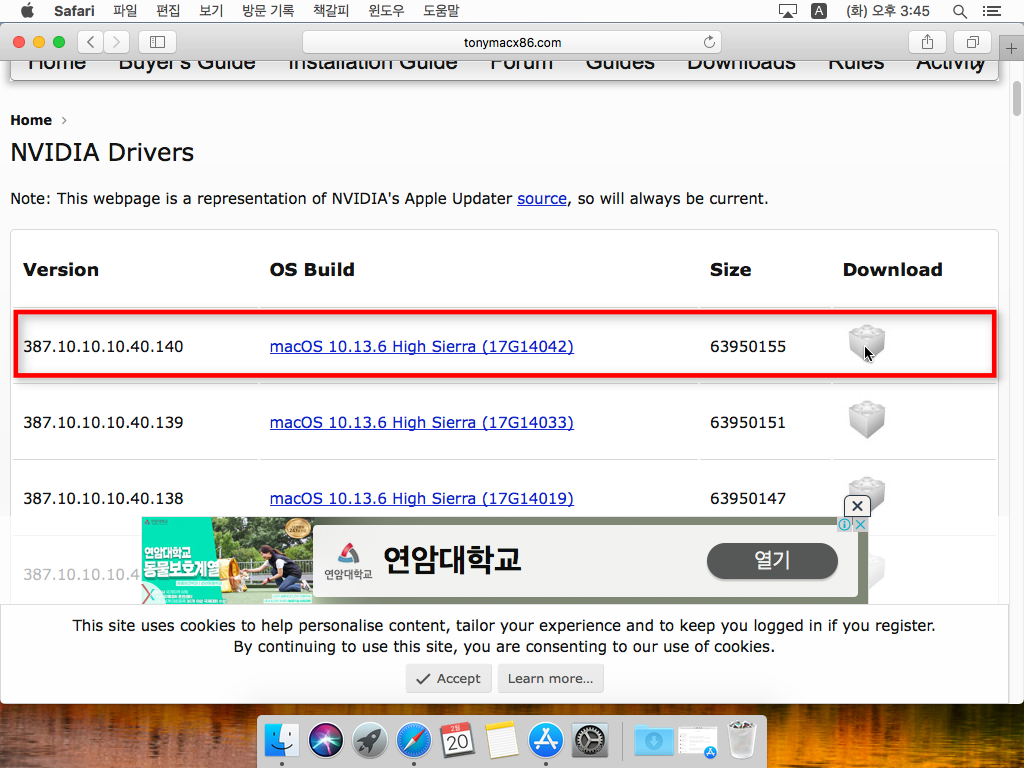The height and width of the screenshot is (768, 1024).
Task: Download driver 387.10.10.10.40.140 brick icon
Action: click(x=867, y=342)
